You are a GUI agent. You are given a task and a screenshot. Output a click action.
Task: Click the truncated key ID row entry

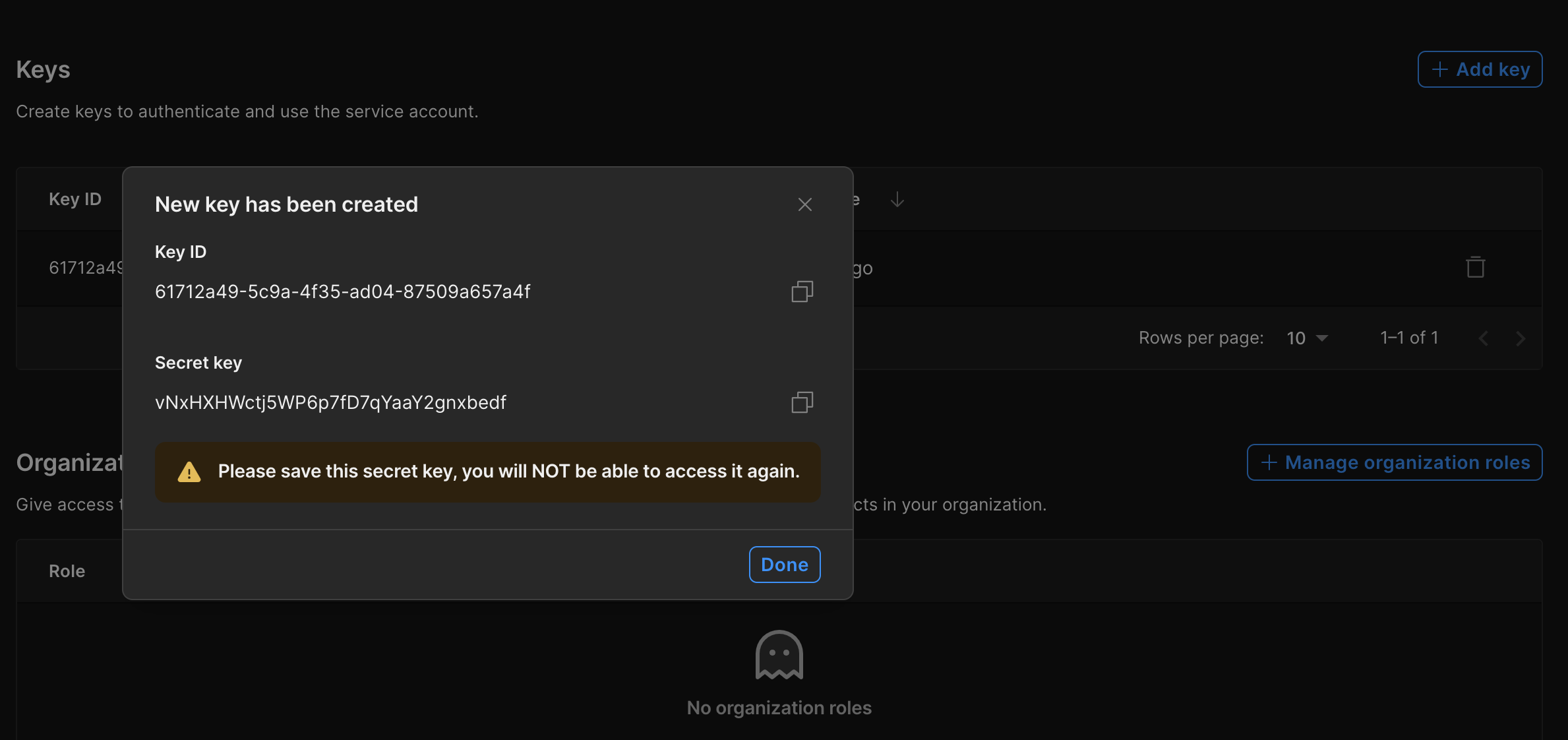(x=86, y=268)
